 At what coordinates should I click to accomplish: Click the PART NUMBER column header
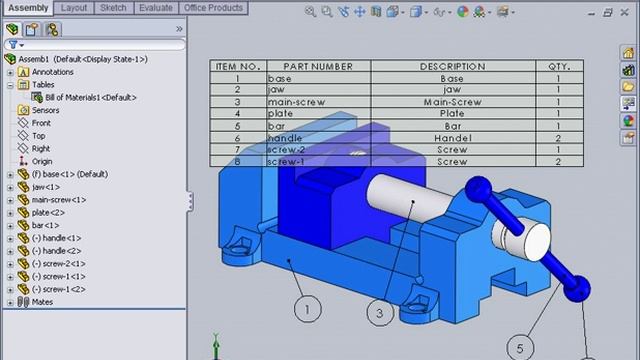pyautogui.click(x=319, y=67)
